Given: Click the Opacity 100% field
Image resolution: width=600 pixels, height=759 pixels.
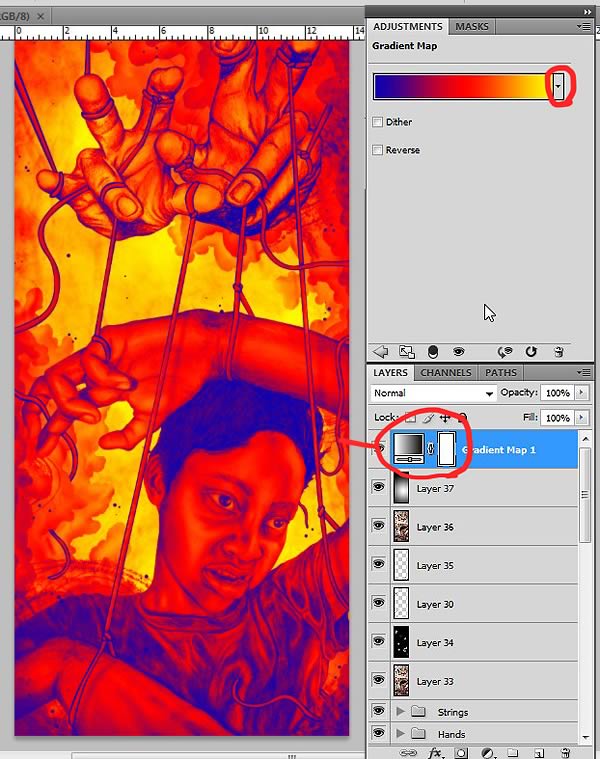Looking at the screenshot, I should point(557,393).
